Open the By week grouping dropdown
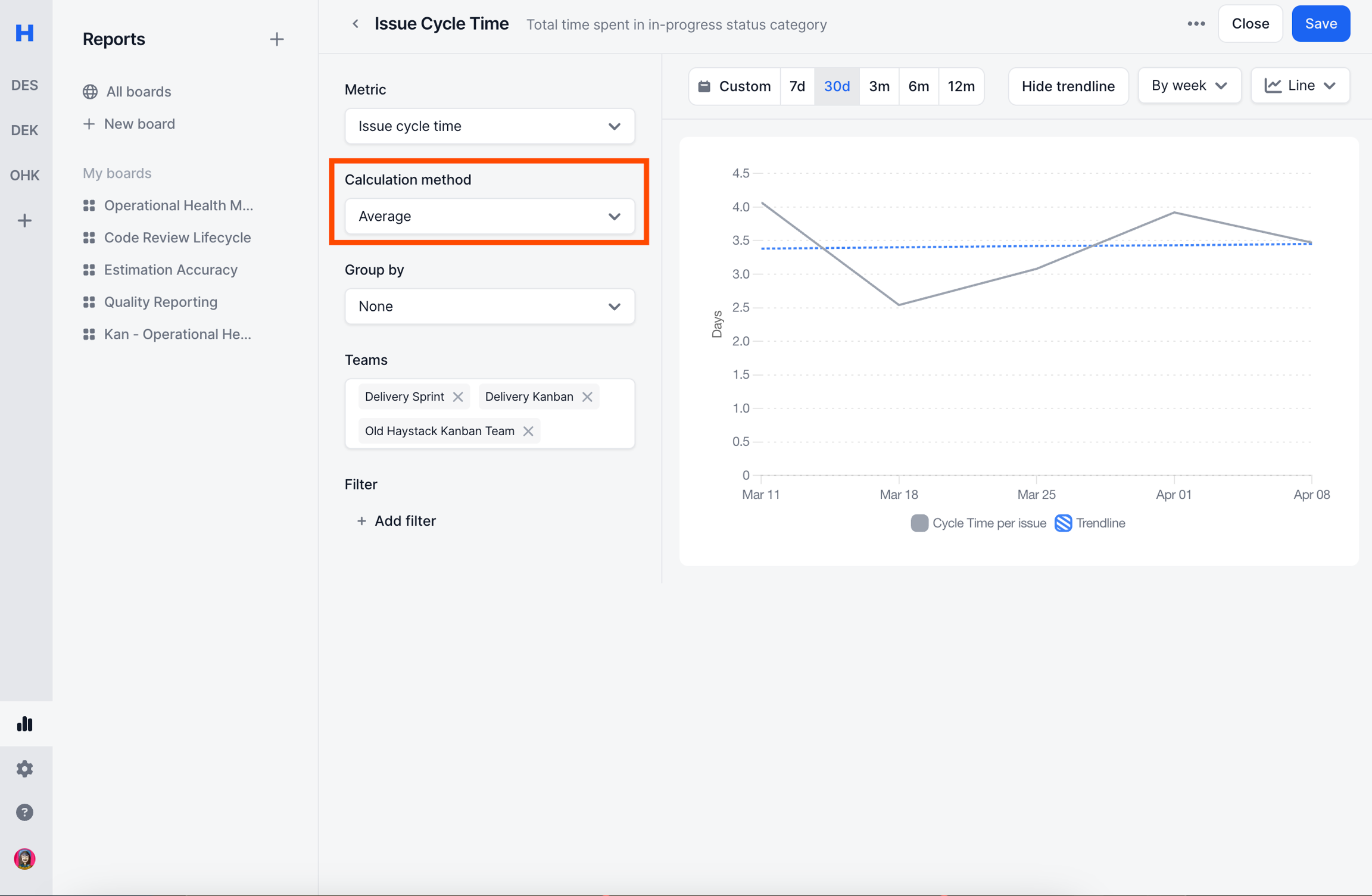The image size is (1372, 896). click(1189, 86)
